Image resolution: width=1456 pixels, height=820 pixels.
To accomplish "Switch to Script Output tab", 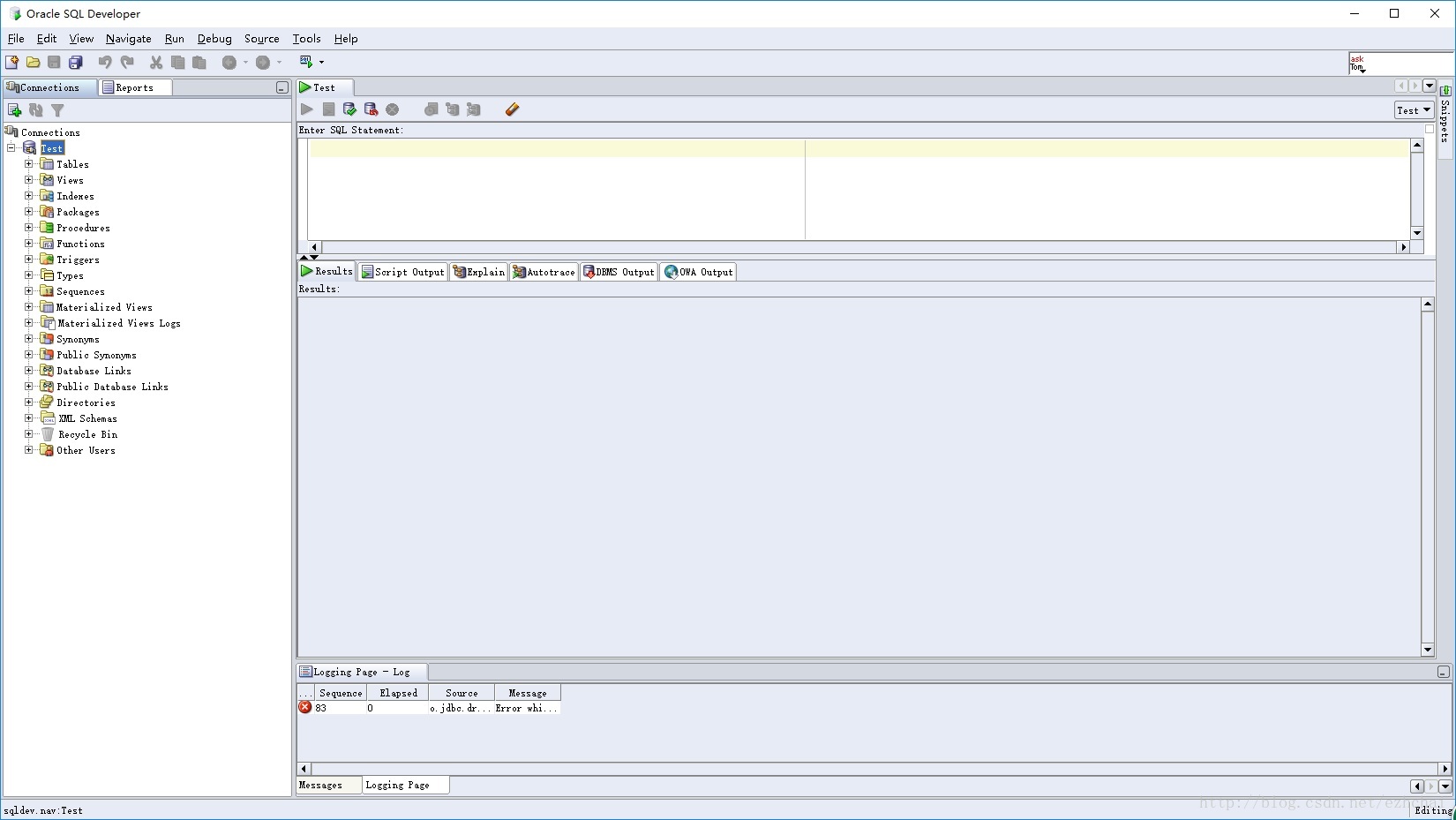I will pos(403,272).
